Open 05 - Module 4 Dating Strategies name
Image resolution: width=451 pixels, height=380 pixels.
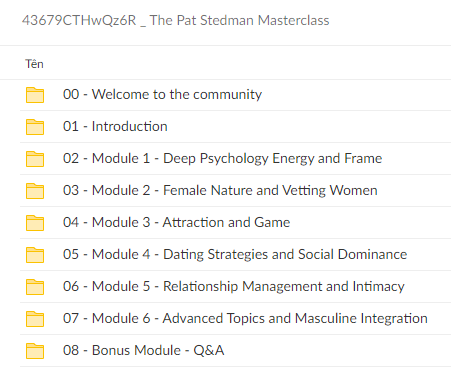235,255
